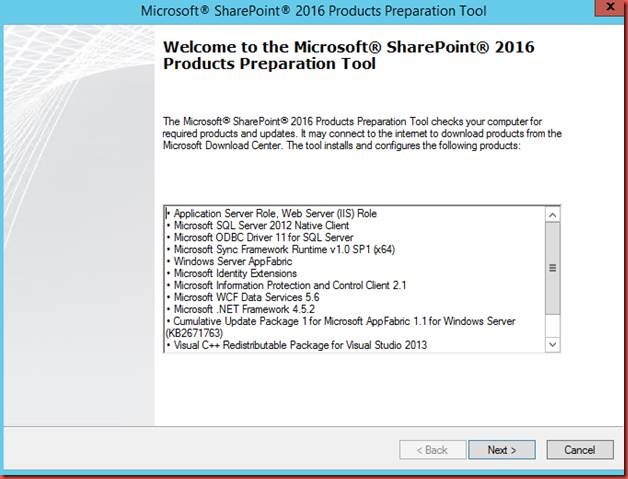The height and width of the screenshot is (479, 628).
Task: Select "Cumulative Update Package 1 for Microsoft AppFabric" line
Action: click(x=341, y=321)
